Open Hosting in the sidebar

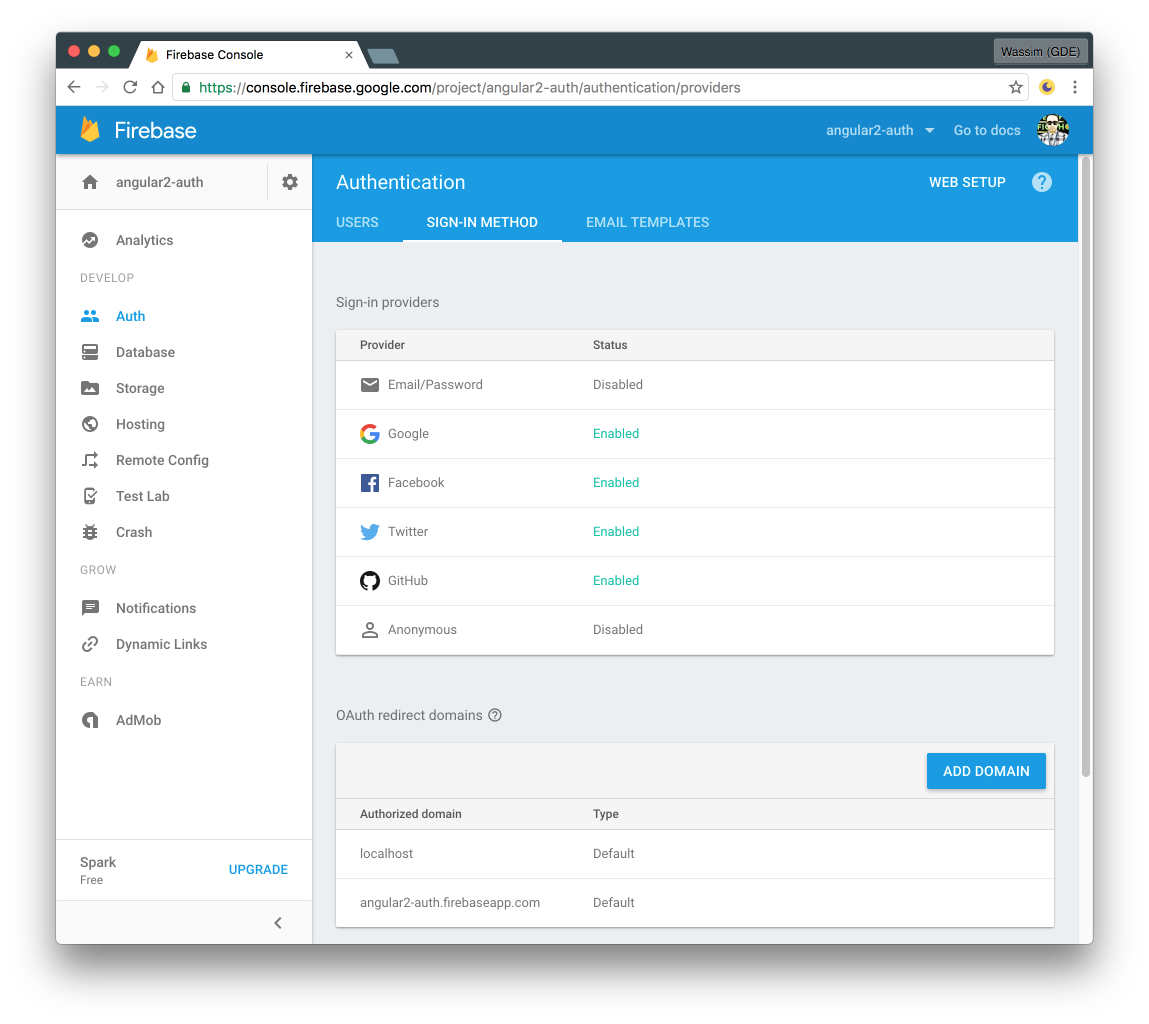coord(140,424)
